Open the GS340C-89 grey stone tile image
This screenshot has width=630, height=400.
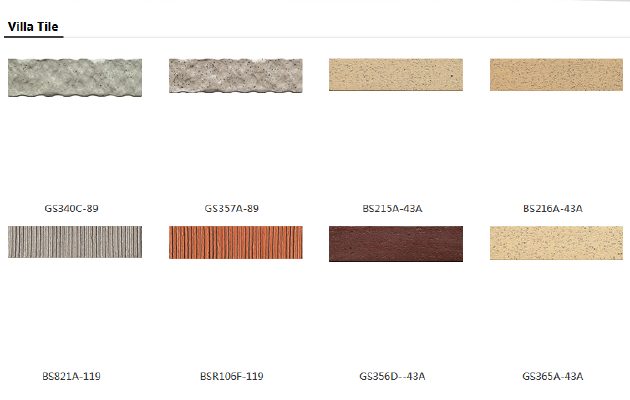(x=75, y=78)
